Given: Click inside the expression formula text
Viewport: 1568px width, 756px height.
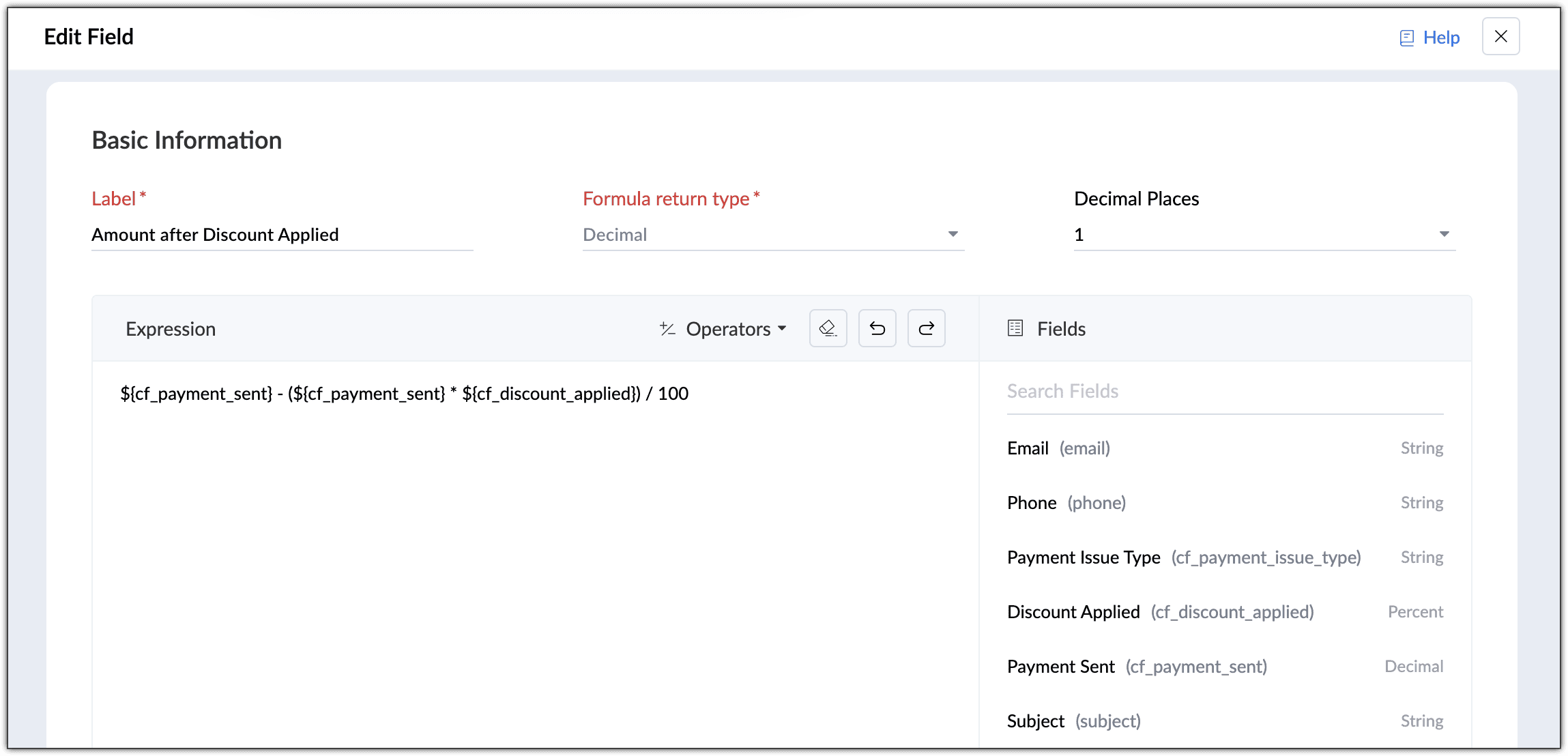Looking at the screenshot, I should point(404,394).
